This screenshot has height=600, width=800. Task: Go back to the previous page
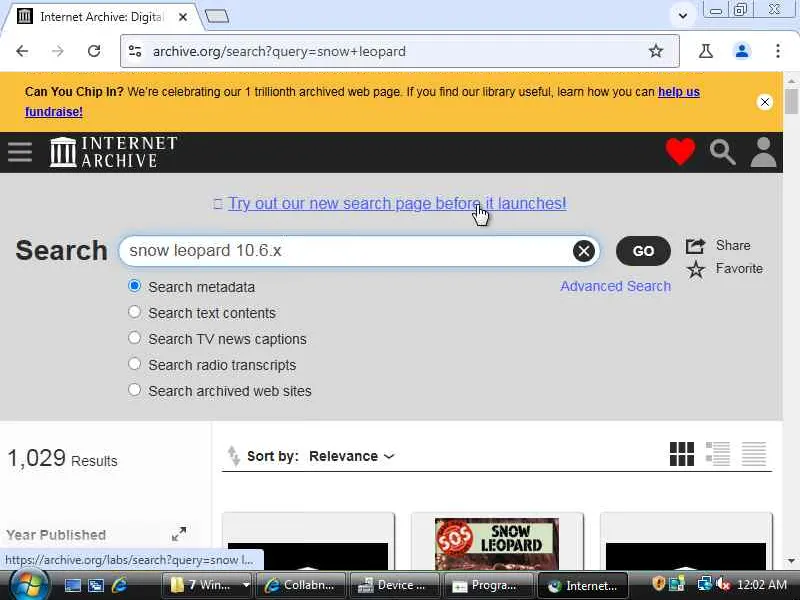click(x=22, y=51)
